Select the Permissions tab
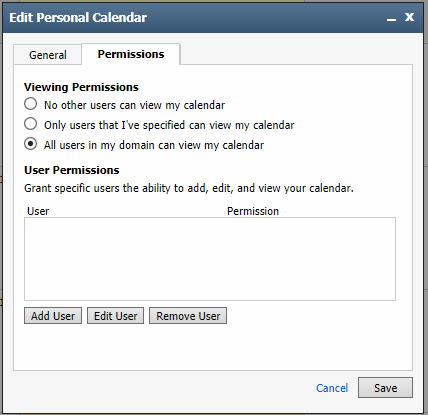The image size is (428, 415). tap(131, 54)
